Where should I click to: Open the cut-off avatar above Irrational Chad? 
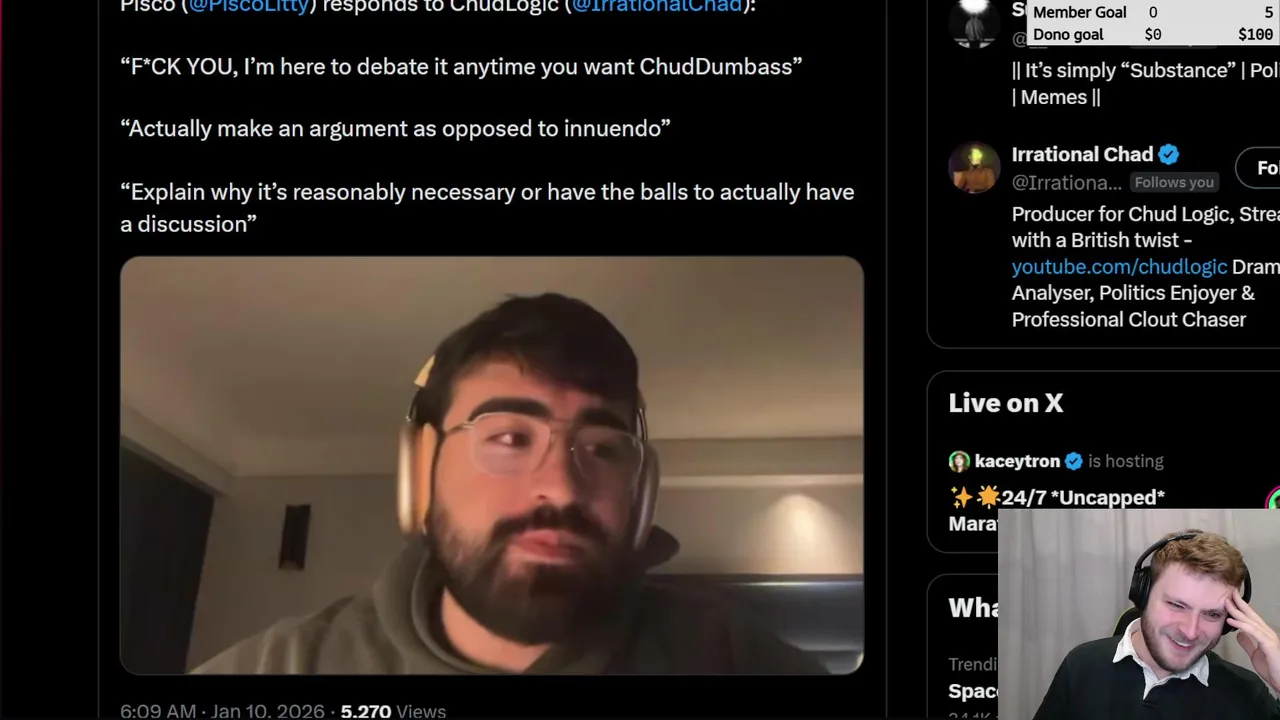click(974, 22)
